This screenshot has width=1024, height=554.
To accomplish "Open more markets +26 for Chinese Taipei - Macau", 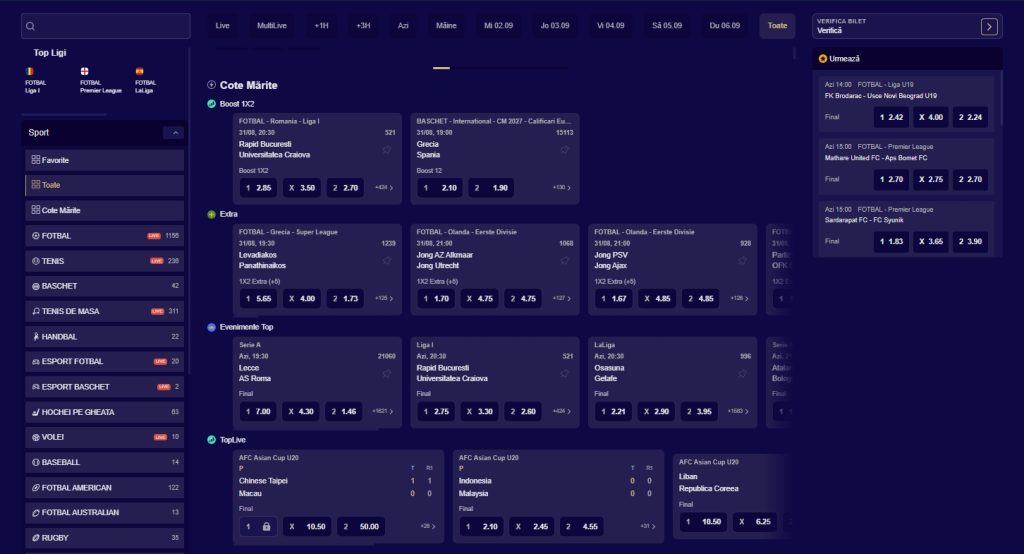I will 428,527.
